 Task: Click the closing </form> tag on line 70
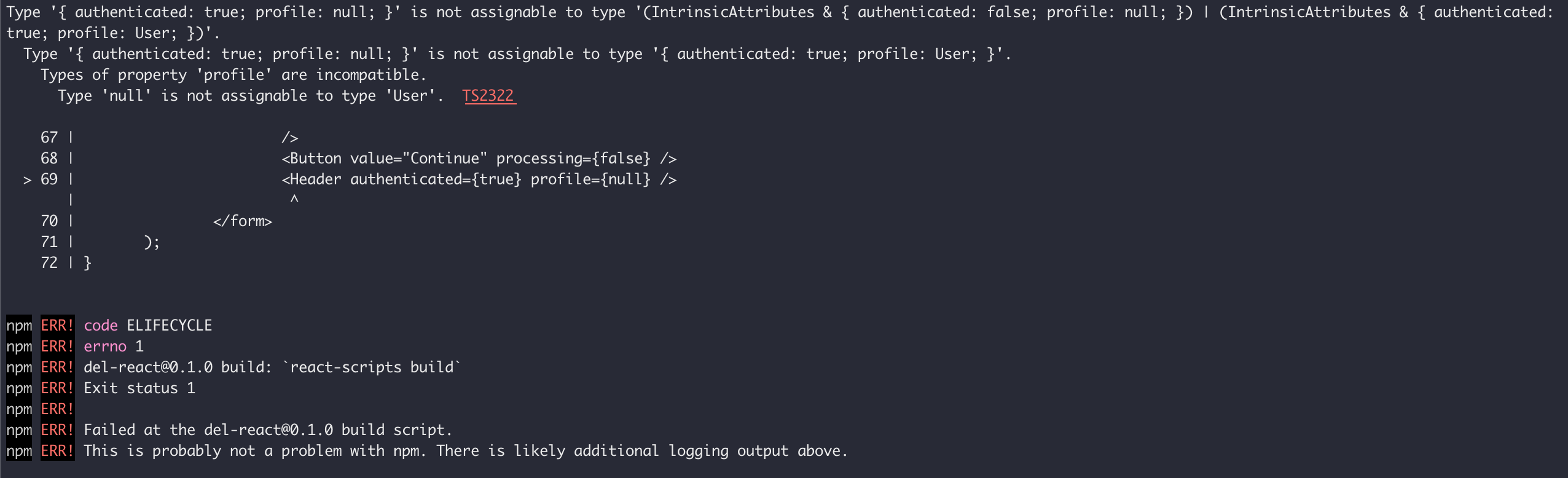pos(243,221)
